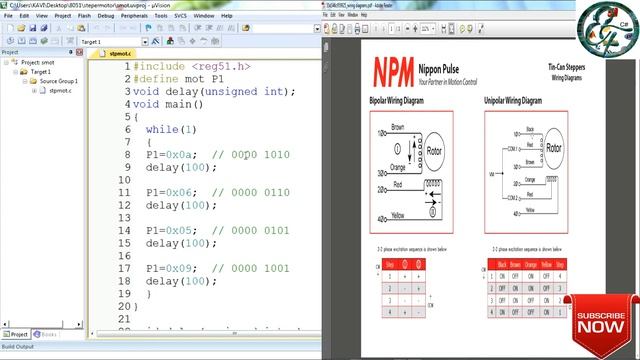This screenshot has width=640, height=360.
Task: Click code line 'P1=0x09;' in editor
Action: coord(171,269)
